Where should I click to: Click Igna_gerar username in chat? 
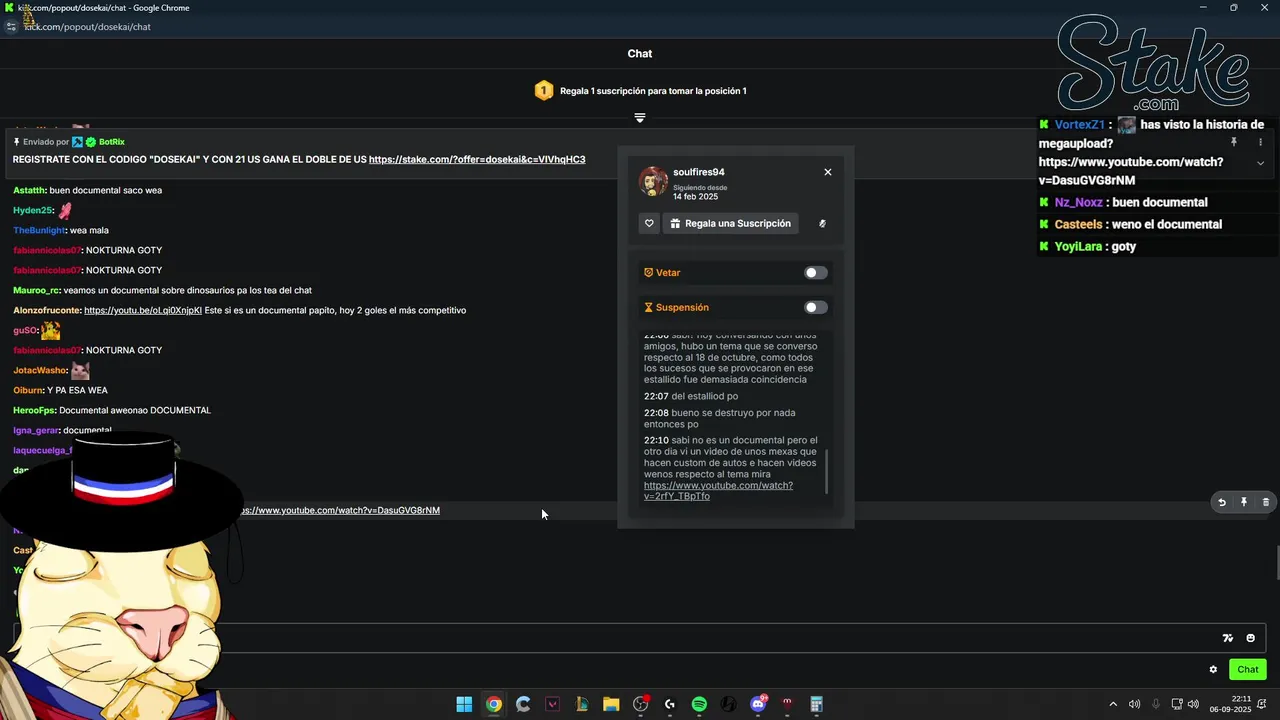point(36,430)
